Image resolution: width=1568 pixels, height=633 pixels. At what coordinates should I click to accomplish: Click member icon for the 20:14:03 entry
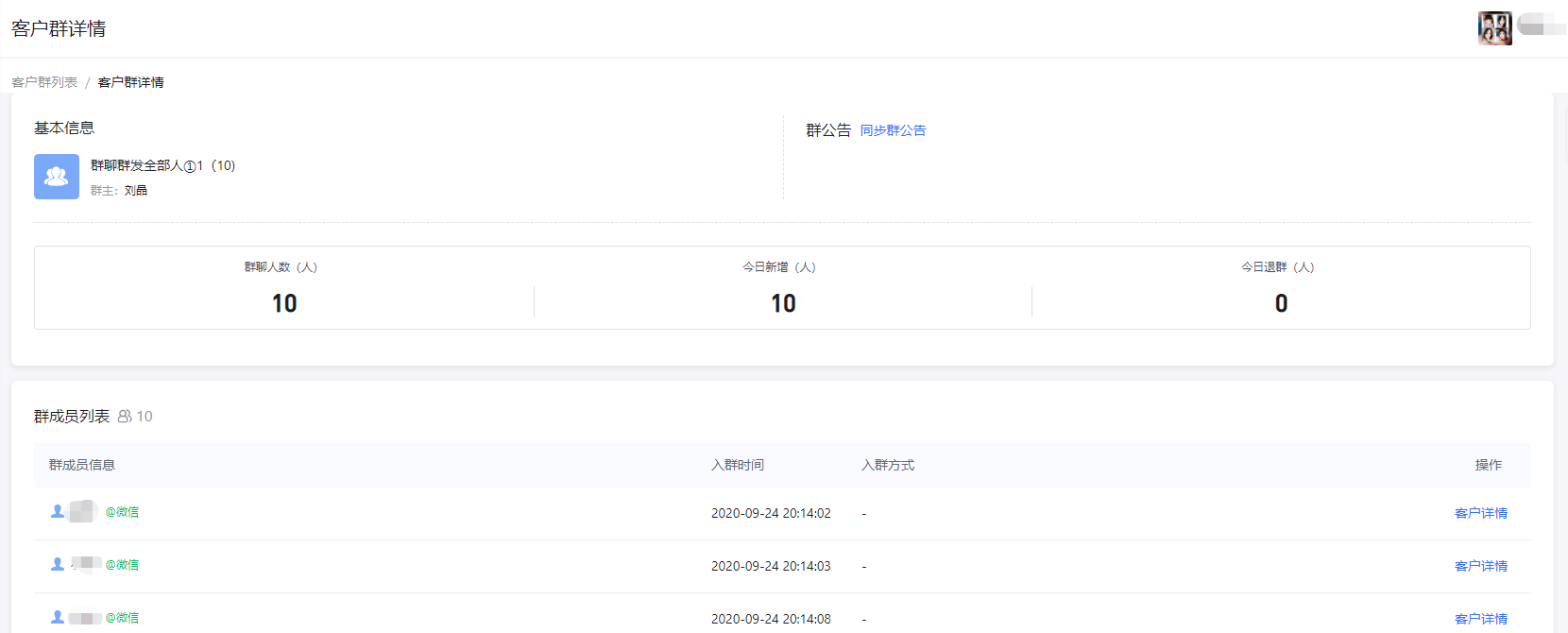58,564
